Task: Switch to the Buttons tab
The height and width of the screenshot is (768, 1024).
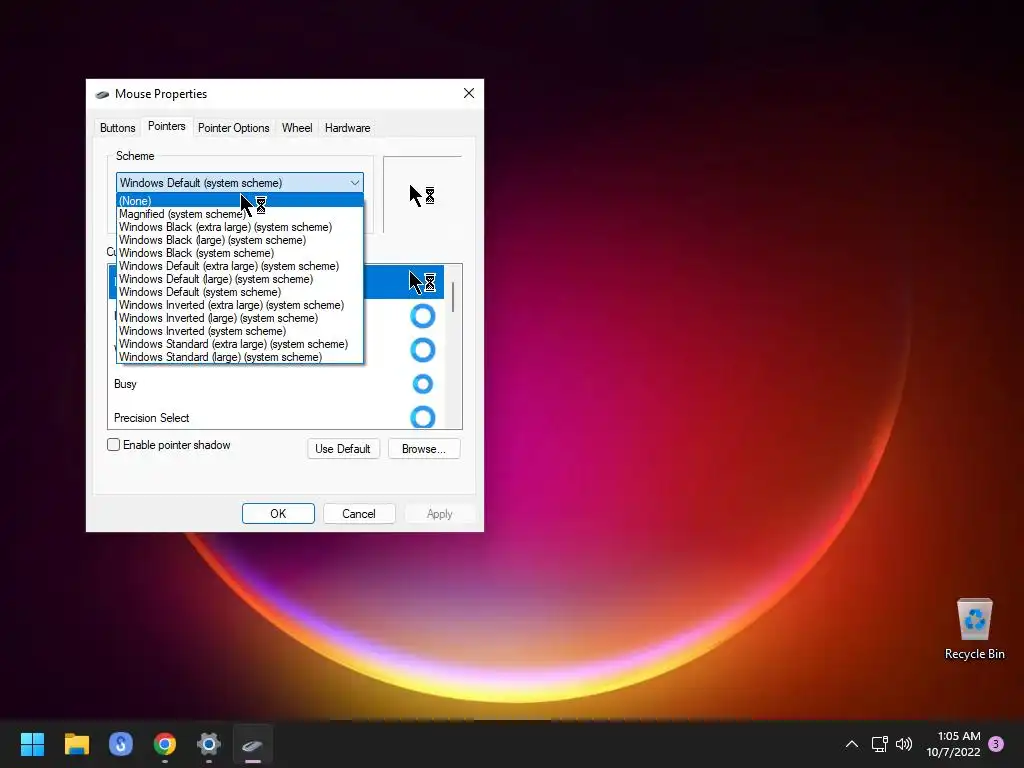Action: (x=118, y=128)
